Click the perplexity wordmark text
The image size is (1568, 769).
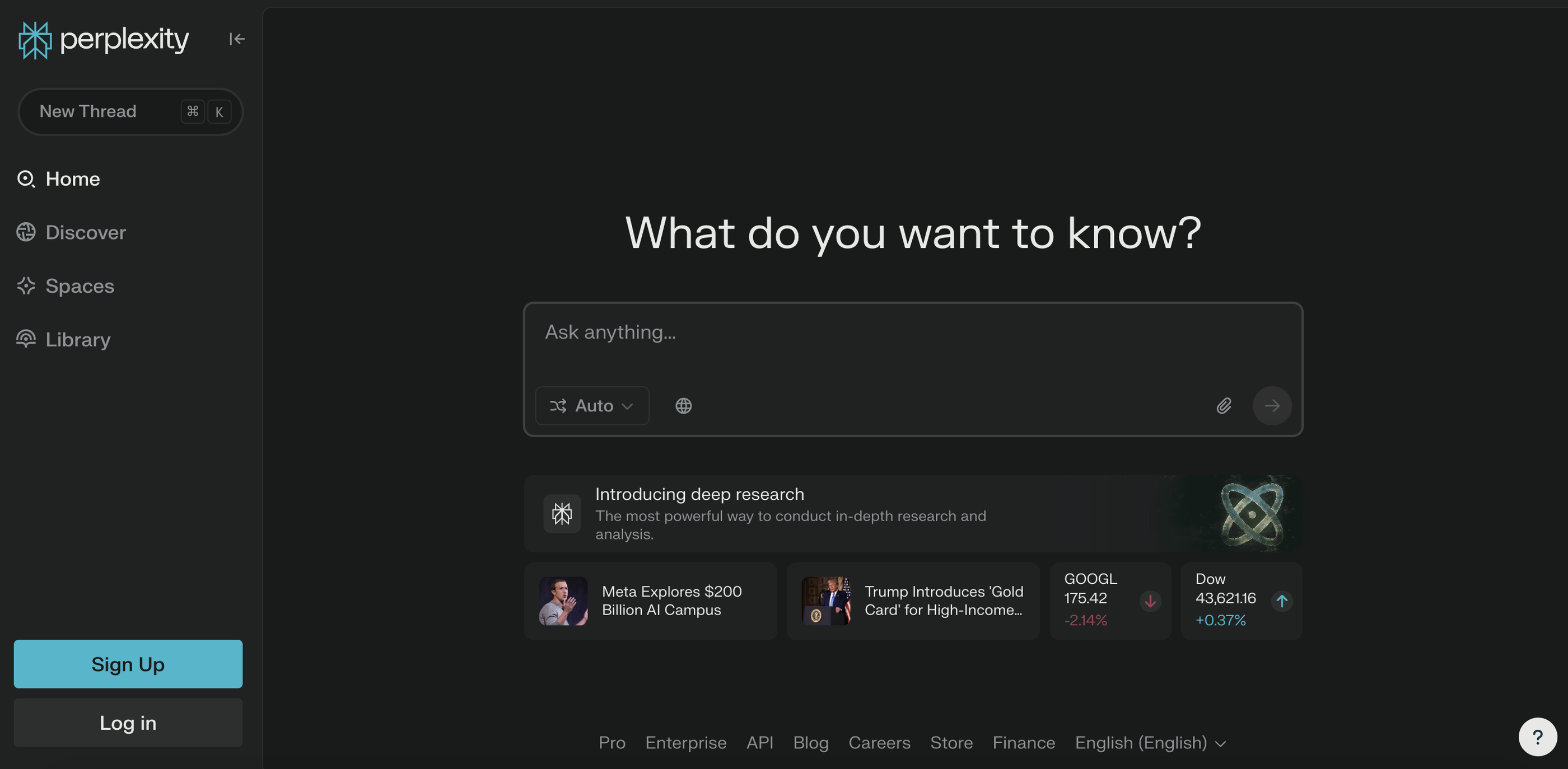125,40
